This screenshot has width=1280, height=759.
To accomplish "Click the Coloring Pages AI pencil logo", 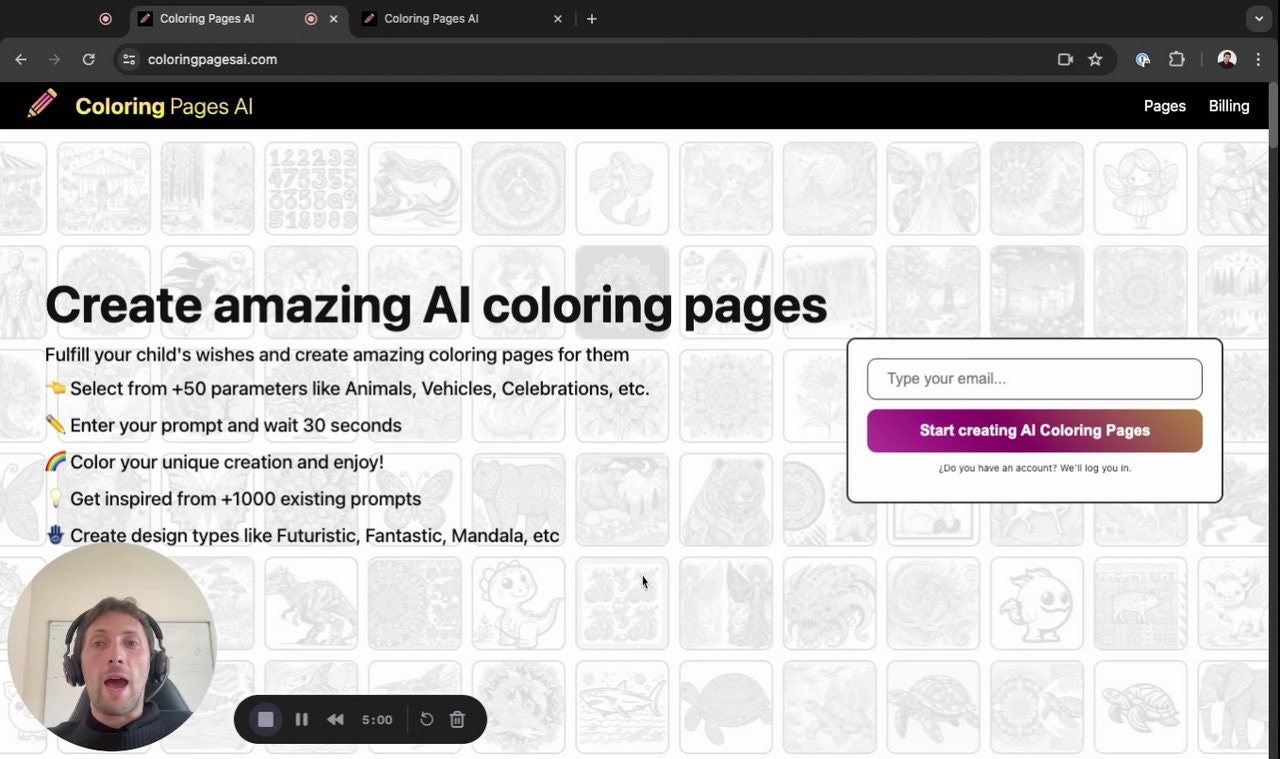I will click(x=41, y=104).
